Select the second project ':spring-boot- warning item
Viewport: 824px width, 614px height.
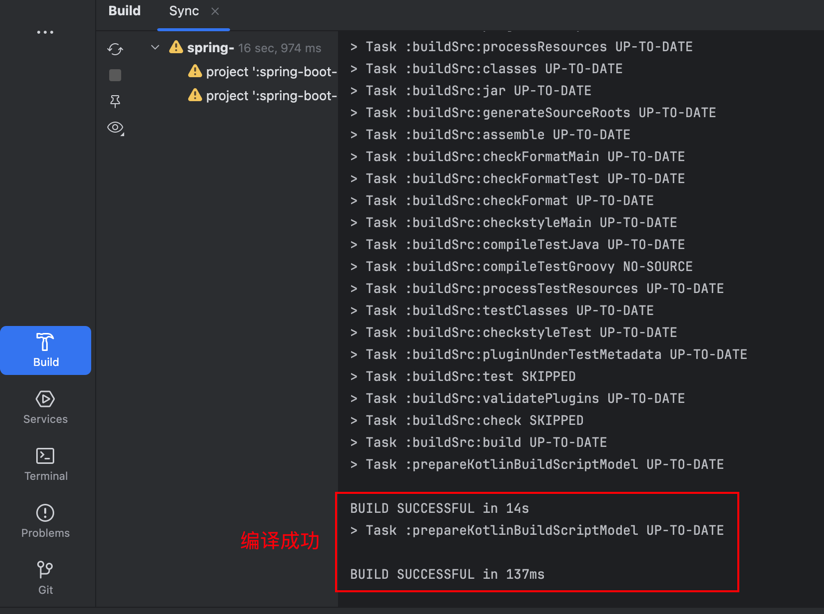coord(270,96)
